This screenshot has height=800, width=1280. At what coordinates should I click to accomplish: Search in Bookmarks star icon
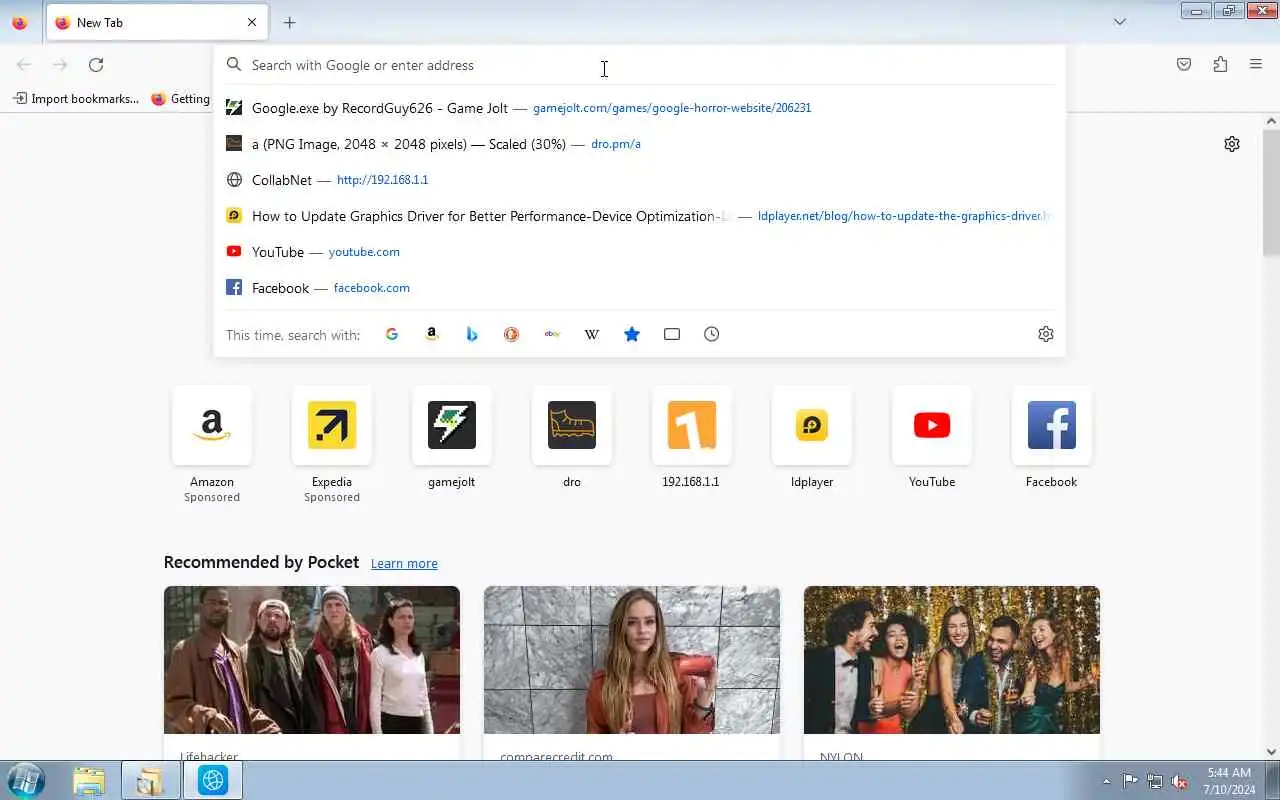(x=632, y=334)
